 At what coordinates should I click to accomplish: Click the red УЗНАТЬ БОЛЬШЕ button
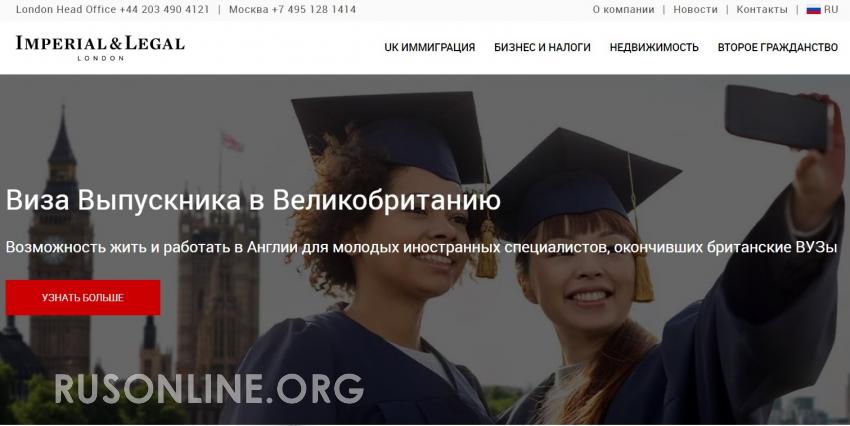point(83,298)
